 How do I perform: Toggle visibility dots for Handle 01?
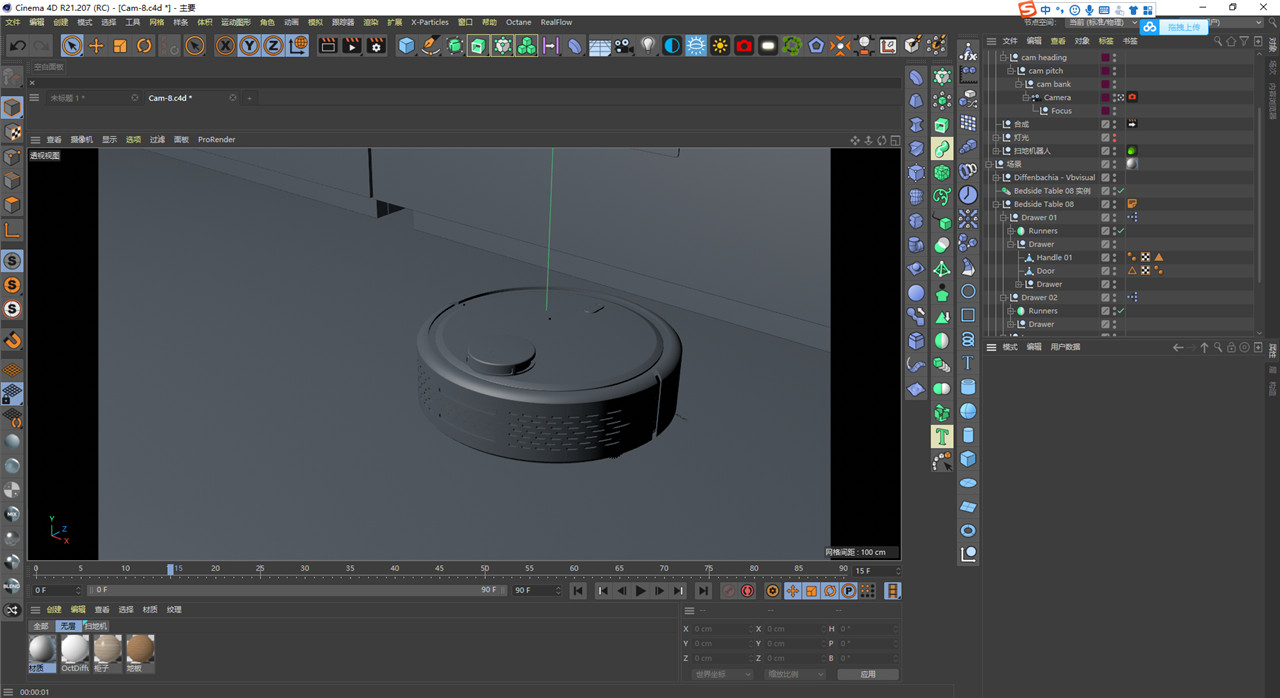1115,258
